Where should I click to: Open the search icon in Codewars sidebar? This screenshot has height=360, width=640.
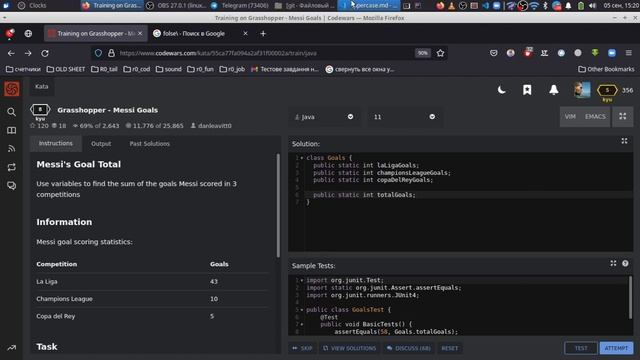click(11, 112)
